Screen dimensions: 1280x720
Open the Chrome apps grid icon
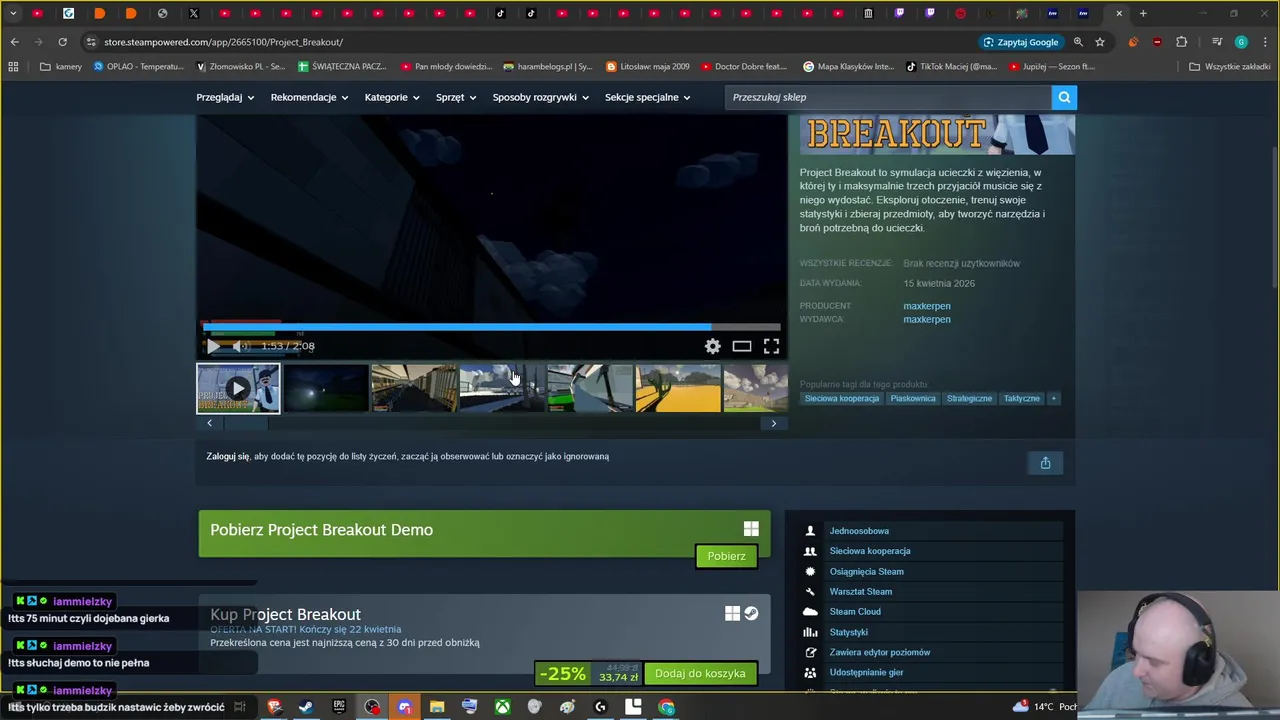pos(13,66)
